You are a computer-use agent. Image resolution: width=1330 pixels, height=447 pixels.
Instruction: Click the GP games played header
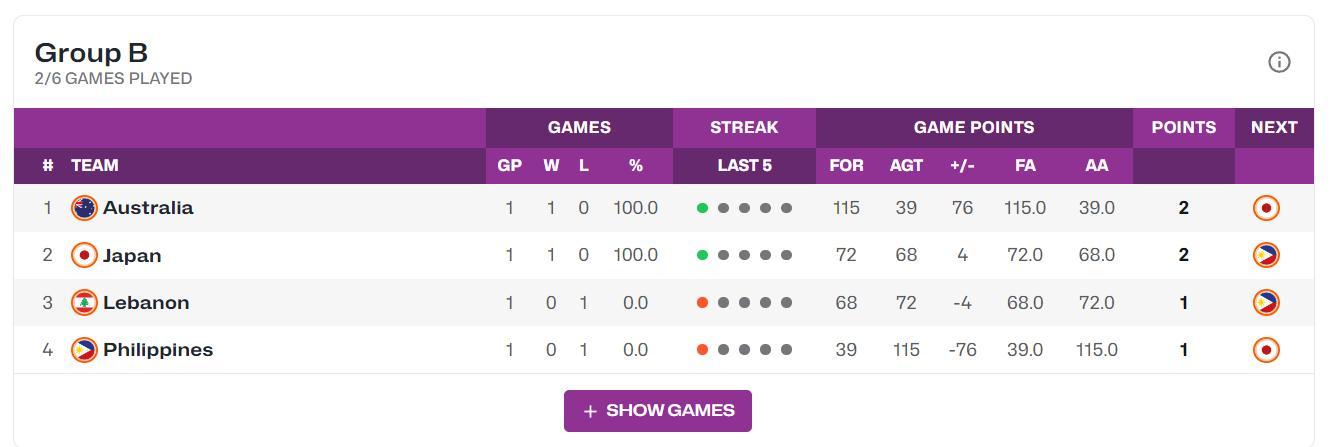509,166
